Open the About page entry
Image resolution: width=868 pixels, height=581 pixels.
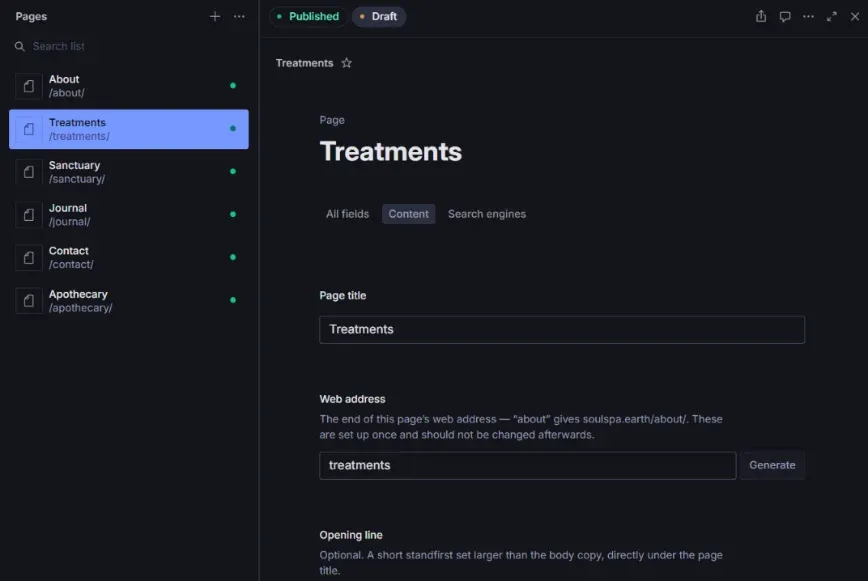128,86
